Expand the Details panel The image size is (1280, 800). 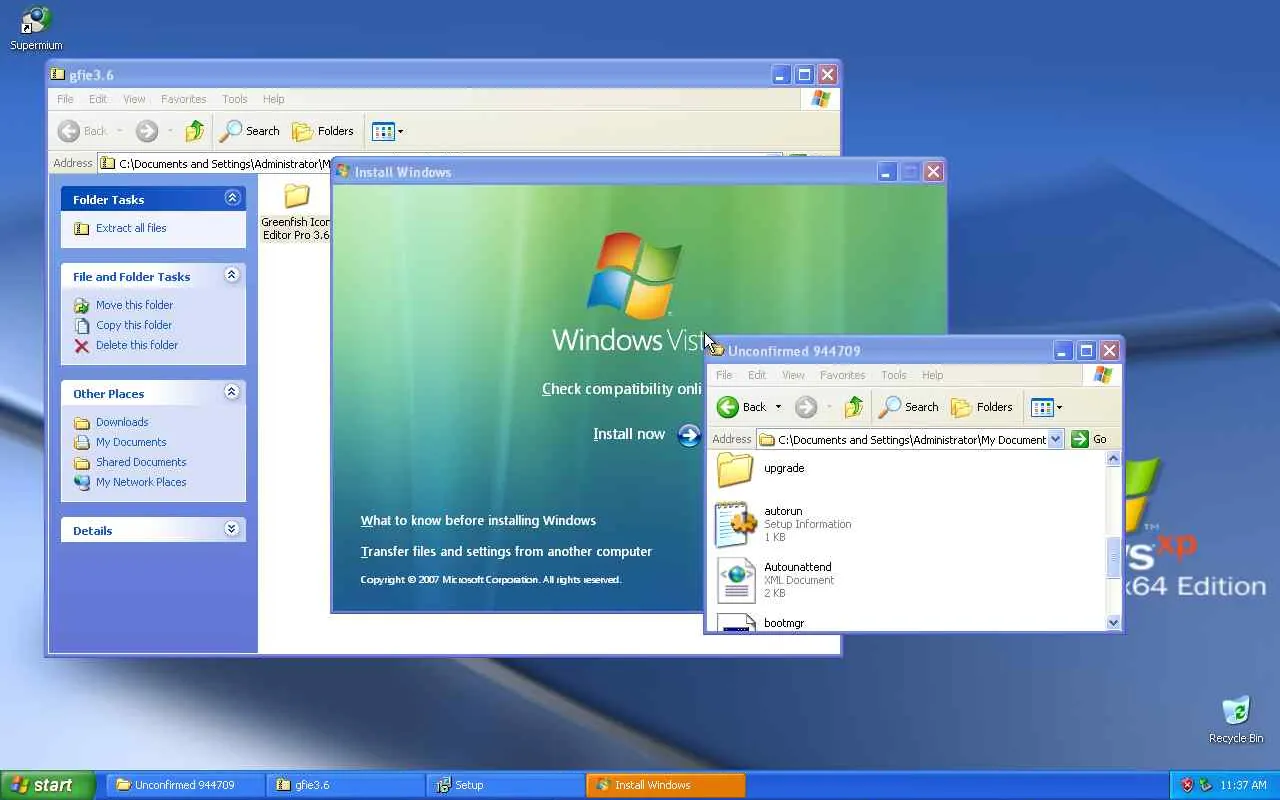click(232, 529)
